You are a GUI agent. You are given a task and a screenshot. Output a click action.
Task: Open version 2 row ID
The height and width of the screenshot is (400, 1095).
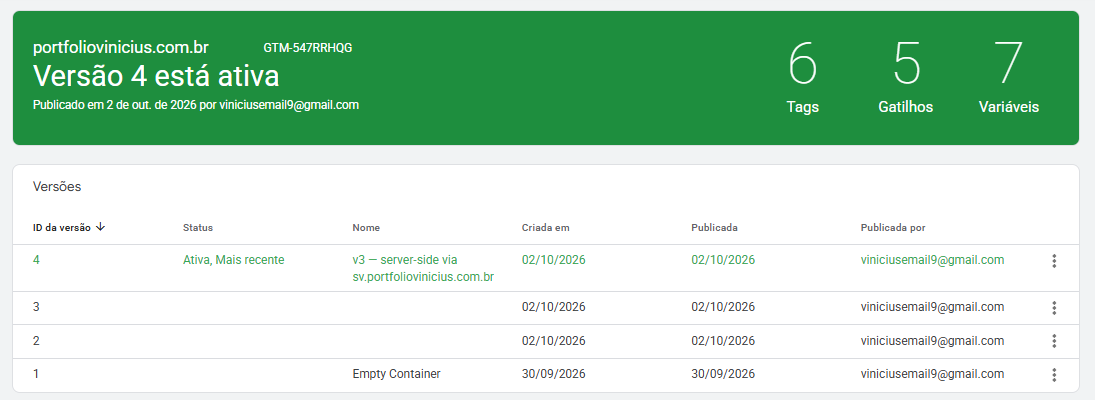[36, 341]
